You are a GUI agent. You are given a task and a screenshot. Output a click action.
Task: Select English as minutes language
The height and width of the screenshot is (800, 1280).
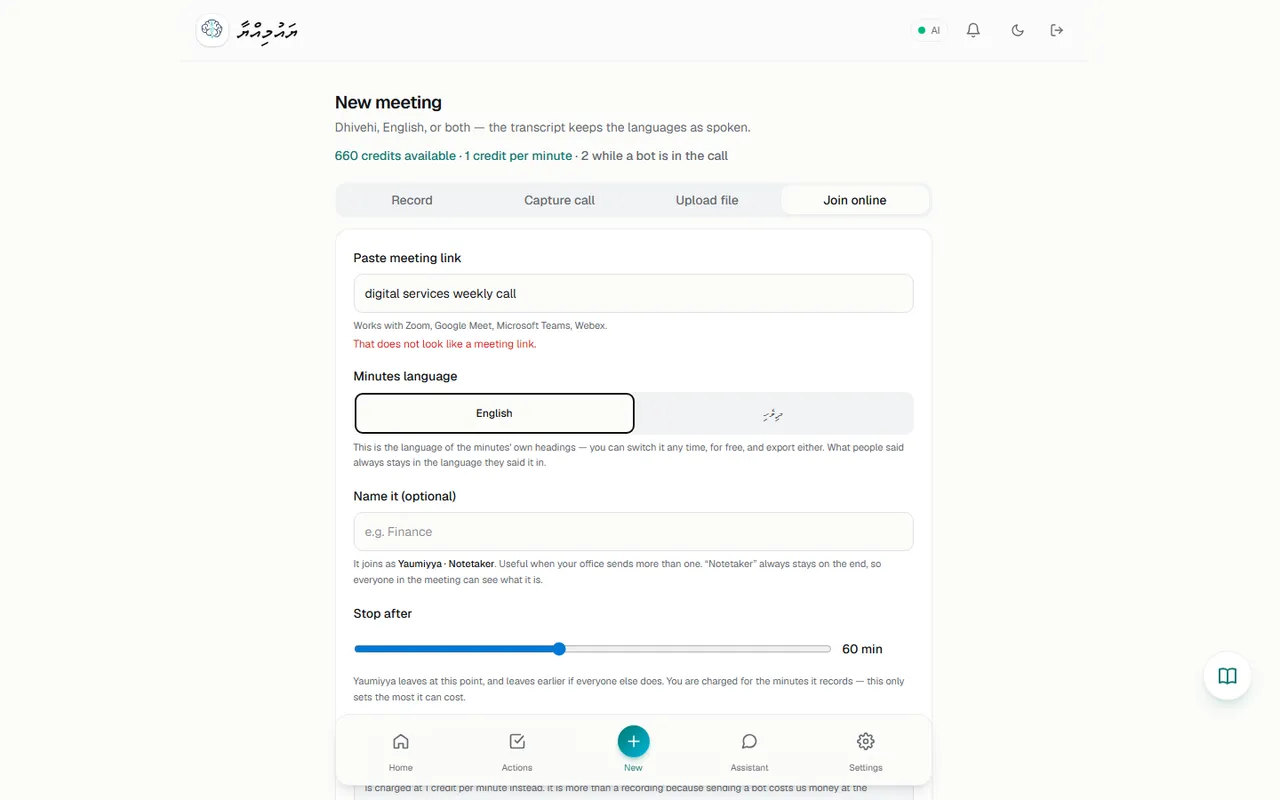pyautogui.click(x=494, y=413)
